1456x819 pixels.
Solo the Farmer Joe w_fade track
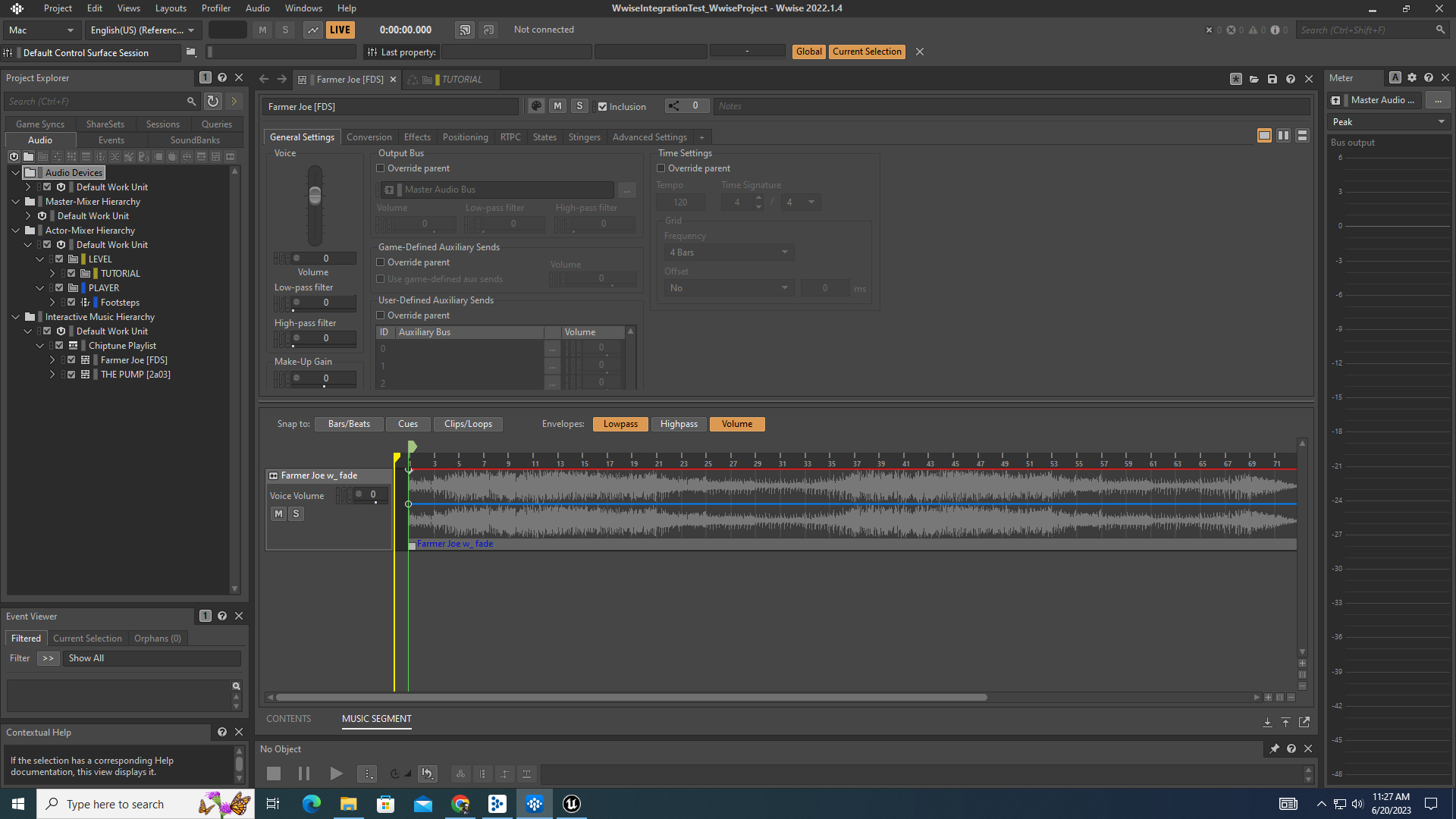[x=296, y=513]
